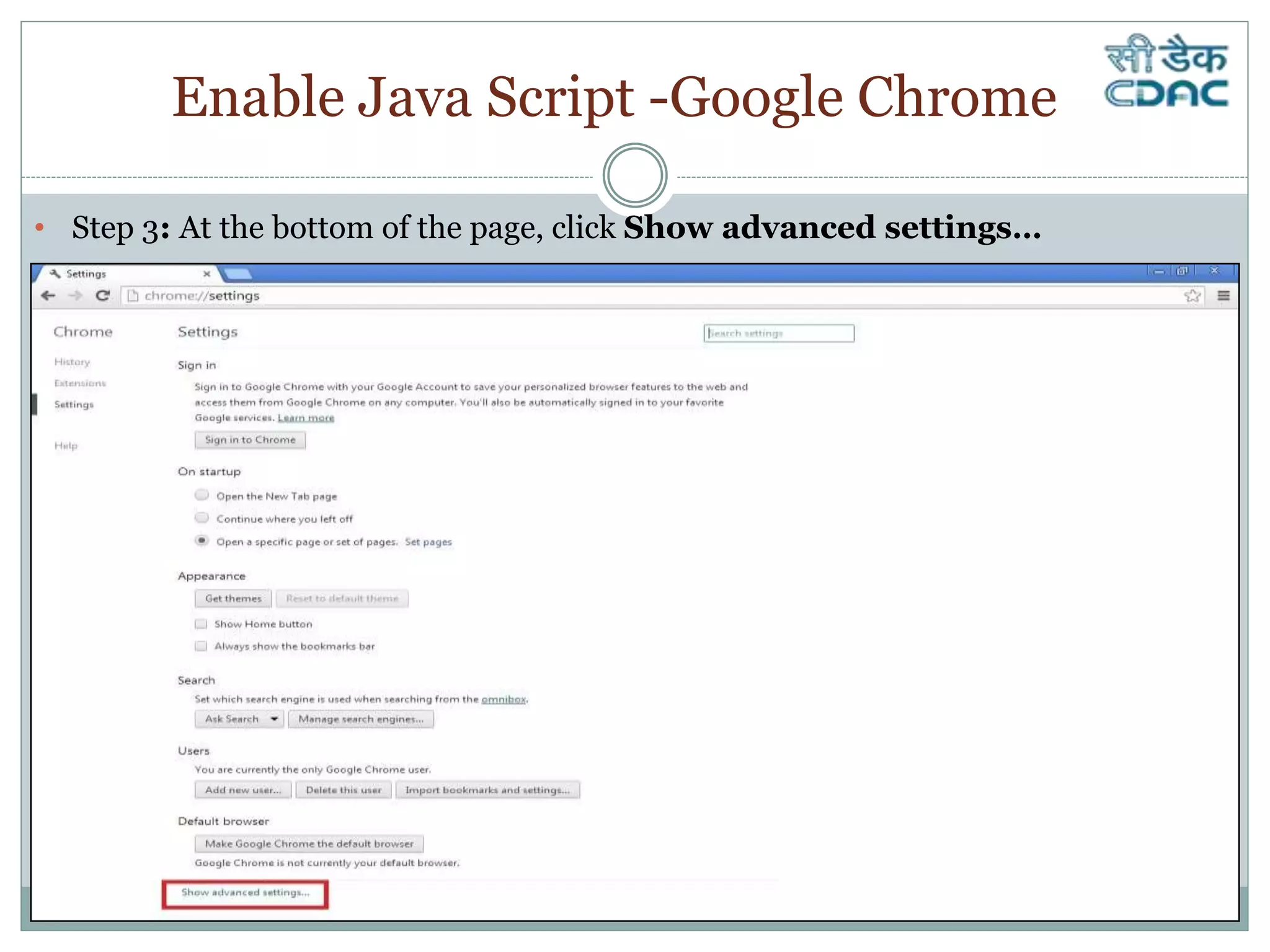Select Open a specific page option
The image size is (1270, 952).
click(202, 541)
